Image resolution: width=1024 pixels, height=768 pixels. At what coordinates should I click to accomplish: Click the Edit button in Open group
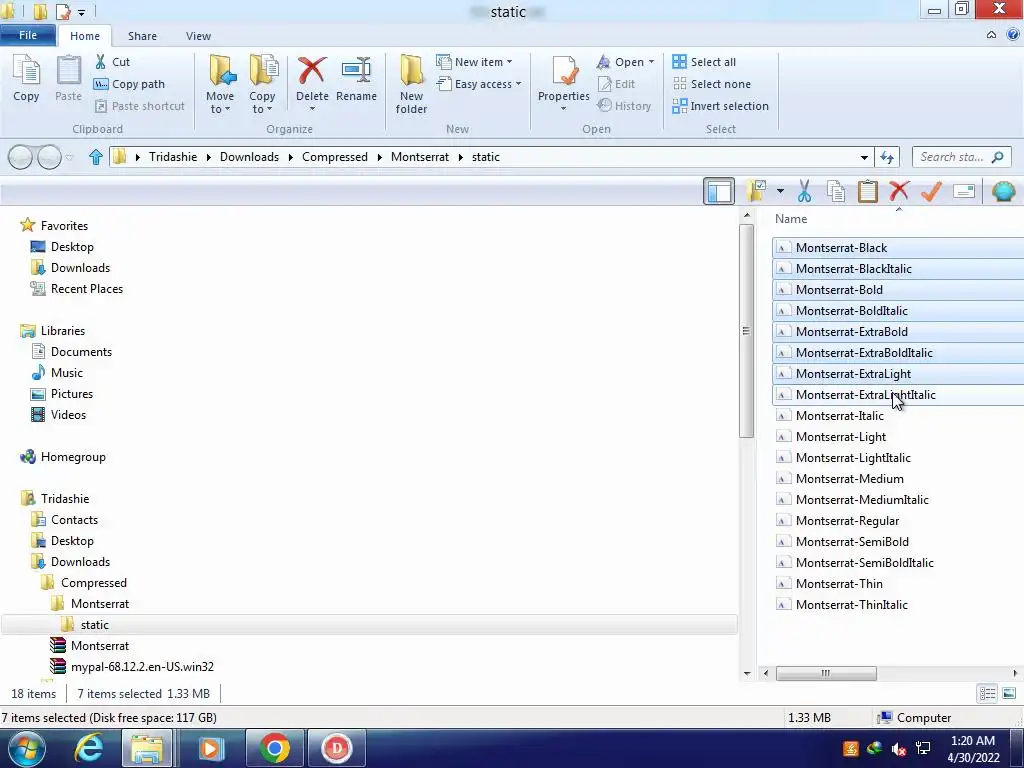pos(616,84)
